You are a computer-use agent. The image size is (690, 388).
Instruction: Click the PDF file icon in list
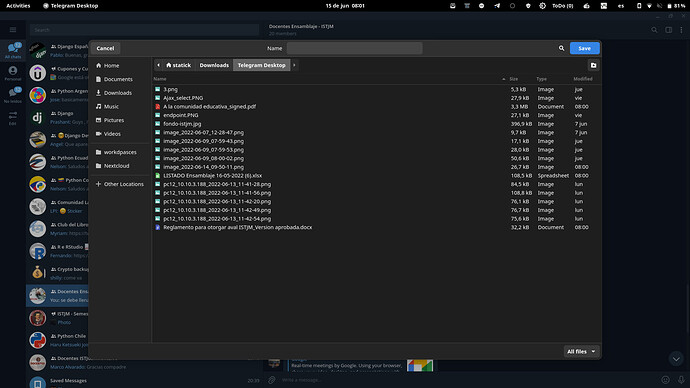(x=158, y=106)
